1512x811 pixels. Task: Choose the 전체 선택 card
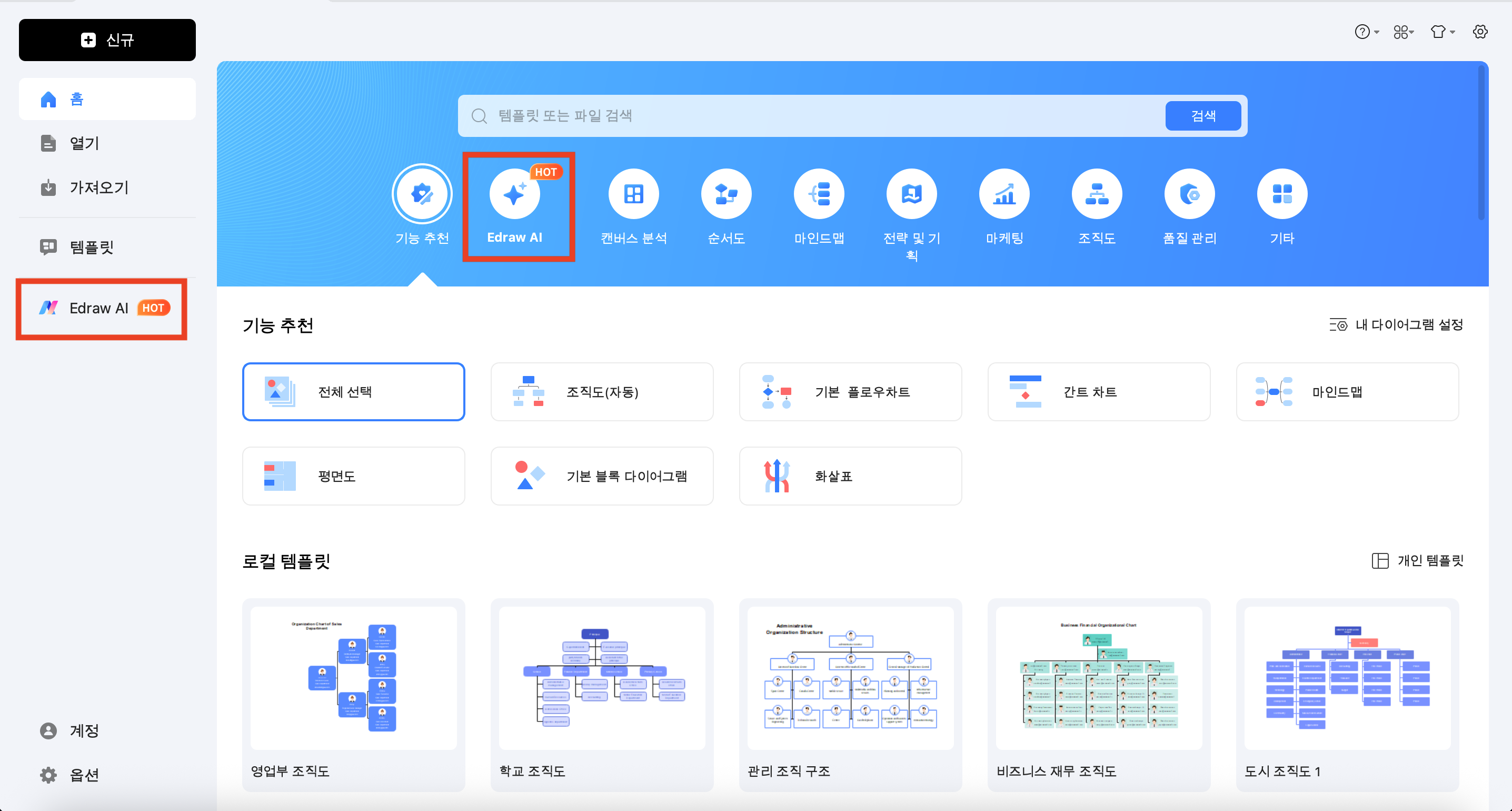pyautogui.click(x=353, y=392)
